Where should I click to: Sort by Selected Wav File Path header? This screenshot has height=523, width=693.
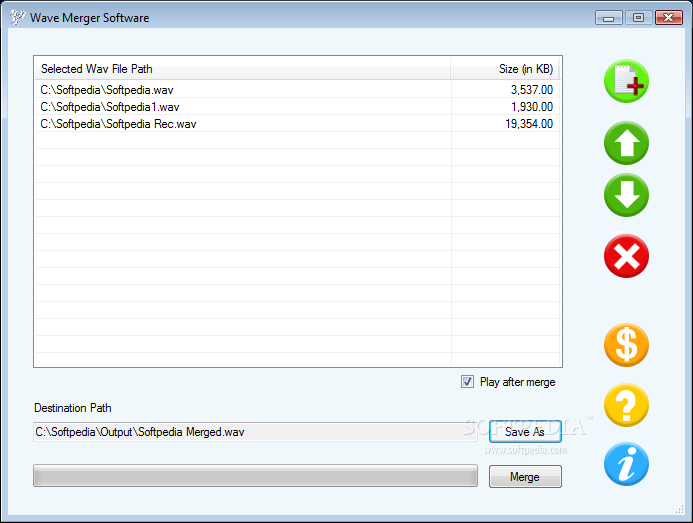click(x=242, y=69)
